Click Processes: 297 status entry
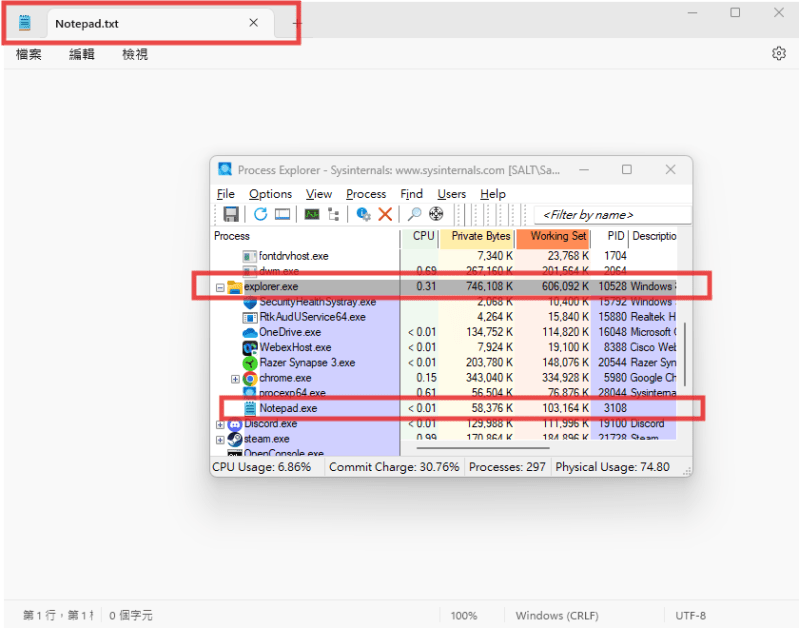 click(507, 467)
